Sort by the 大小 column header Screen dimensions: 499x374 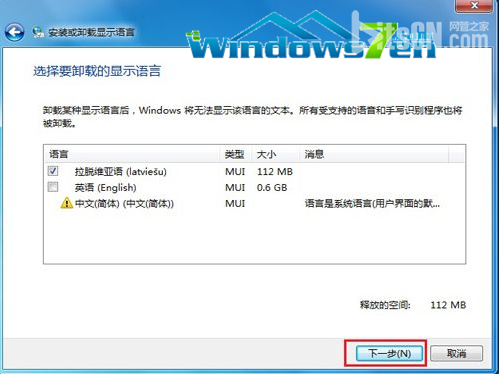click(275, 154)
